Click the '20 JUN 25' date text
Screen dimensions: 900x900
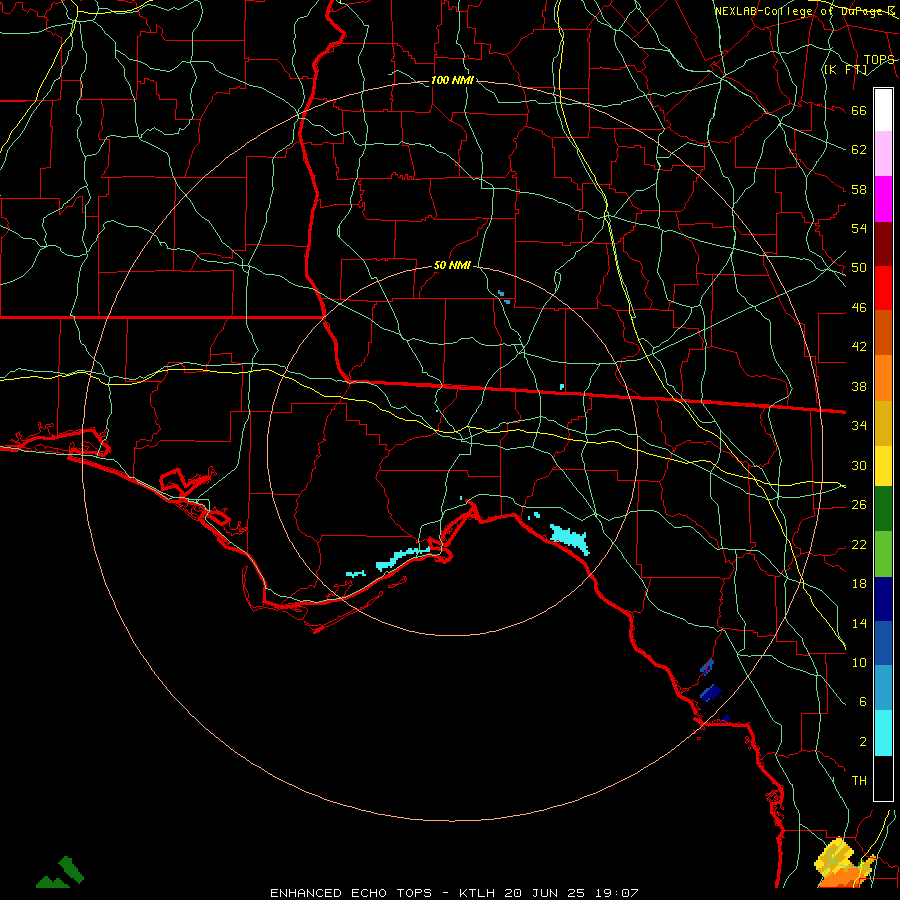pos(545,893)
